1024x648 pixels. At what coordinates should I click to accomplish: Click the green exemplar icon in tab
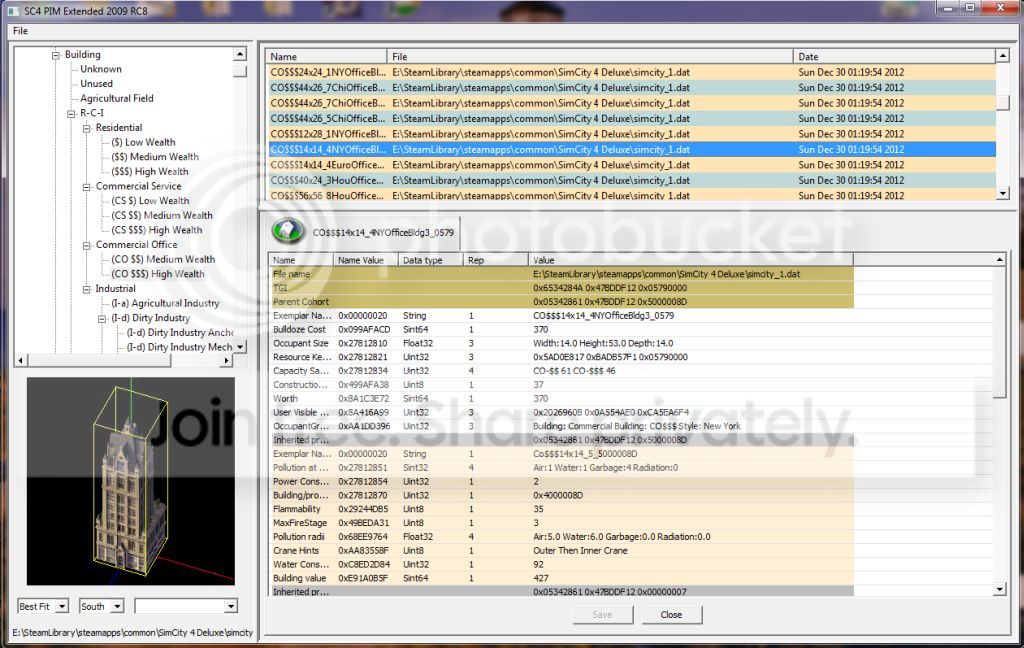[287, 231]
